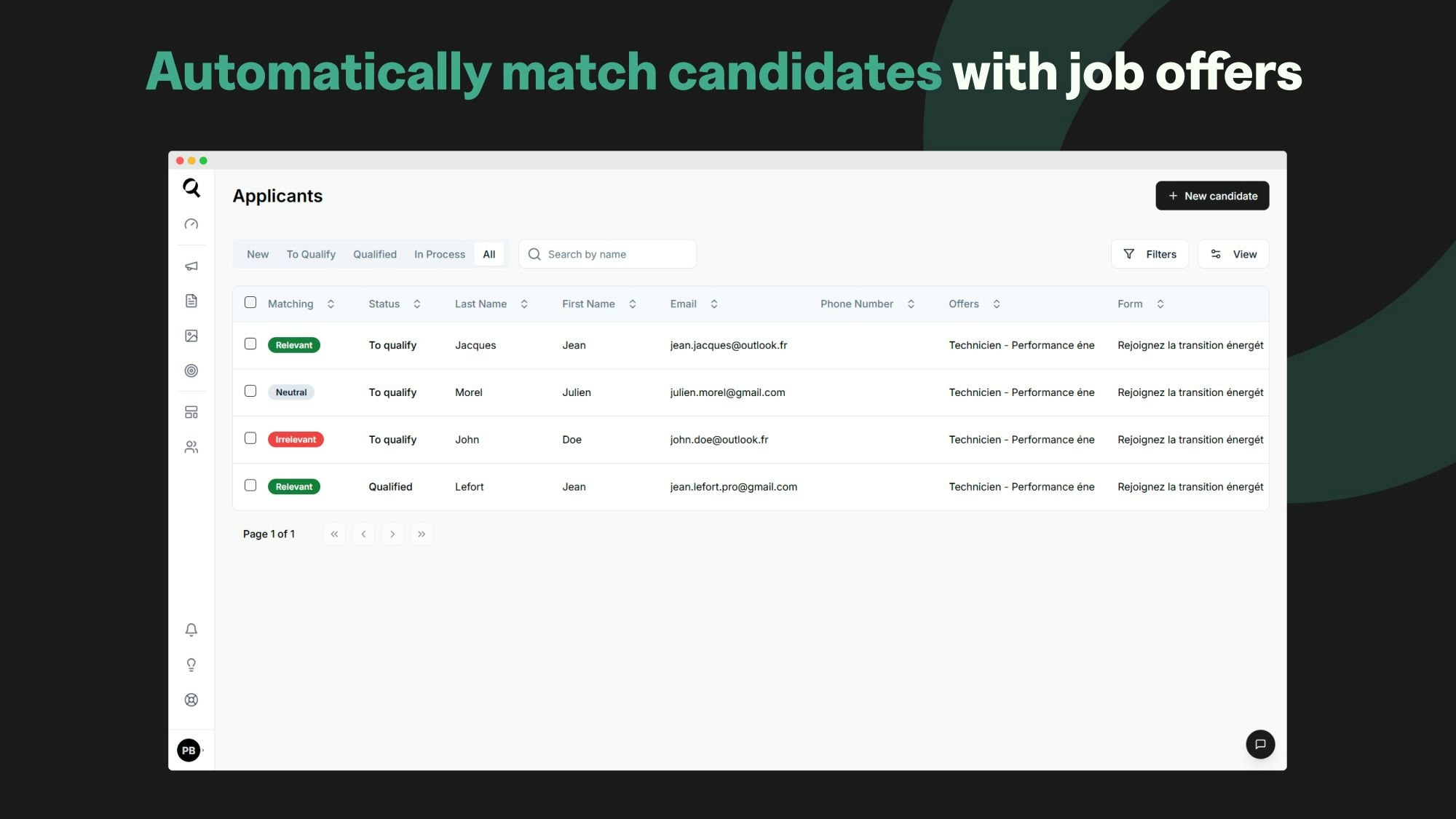Toggle the select-all checkbox in table header

click(250, 302)
